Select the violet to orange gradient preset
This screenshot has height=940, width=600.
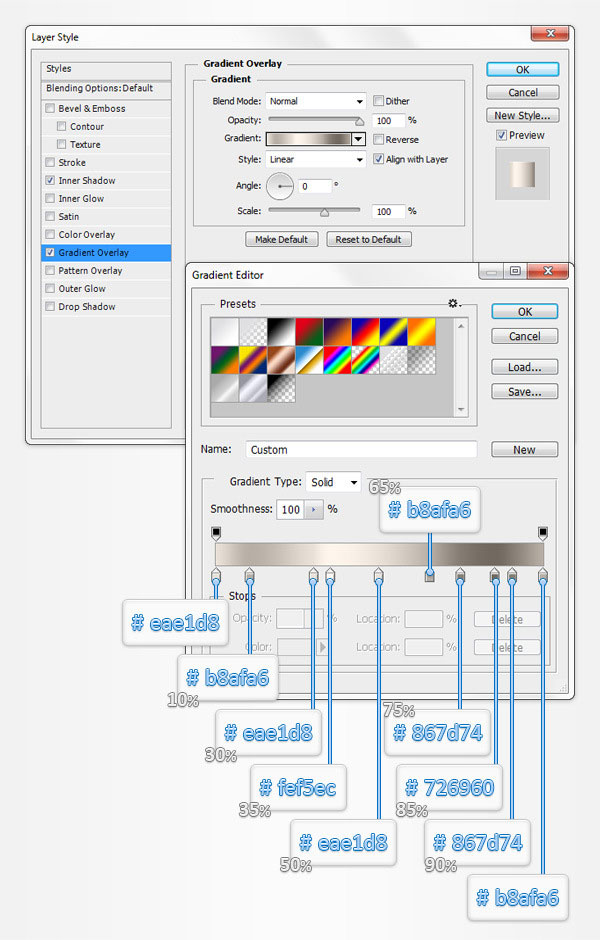click(x=337, y=332)
